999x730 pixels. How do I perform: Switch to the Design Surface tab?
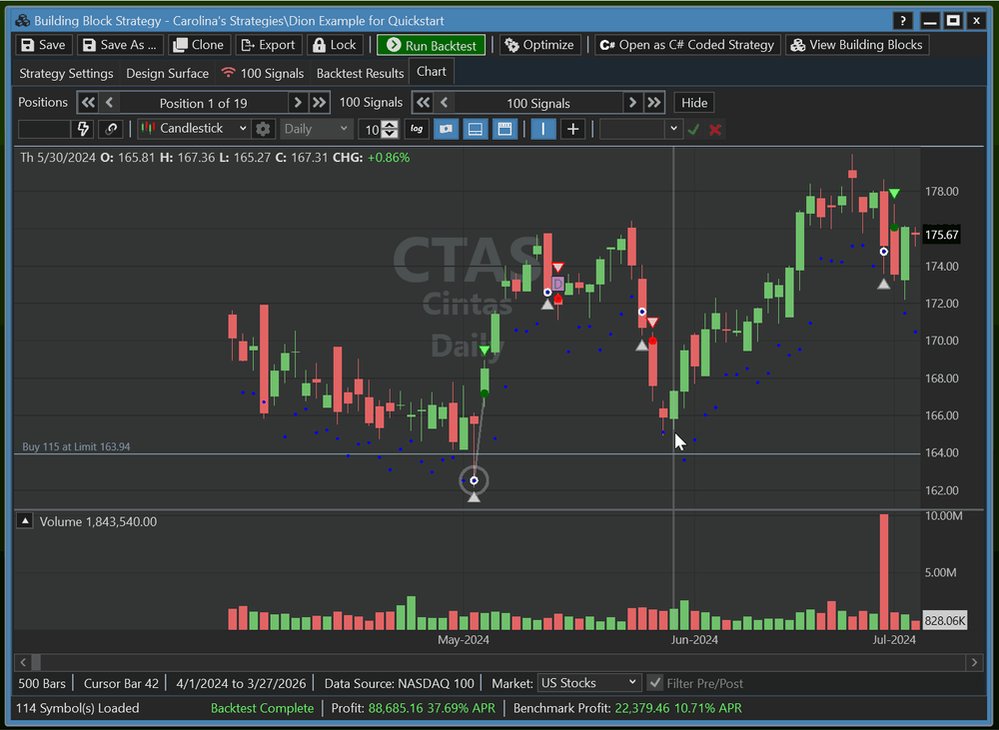[x=168, y=73]
